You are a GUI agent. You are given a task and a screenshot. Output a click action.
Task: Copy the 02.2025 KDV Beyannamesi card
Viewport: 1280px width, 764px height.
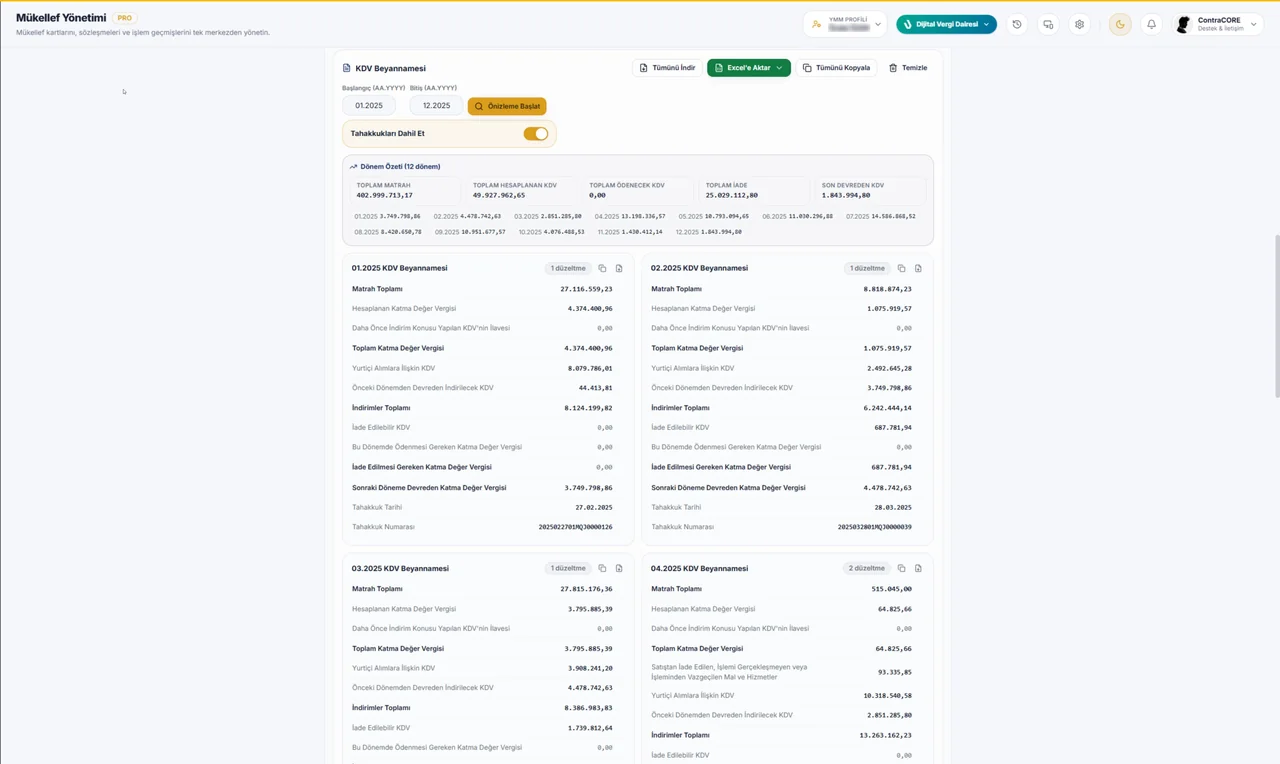click(x=901, y=268)
